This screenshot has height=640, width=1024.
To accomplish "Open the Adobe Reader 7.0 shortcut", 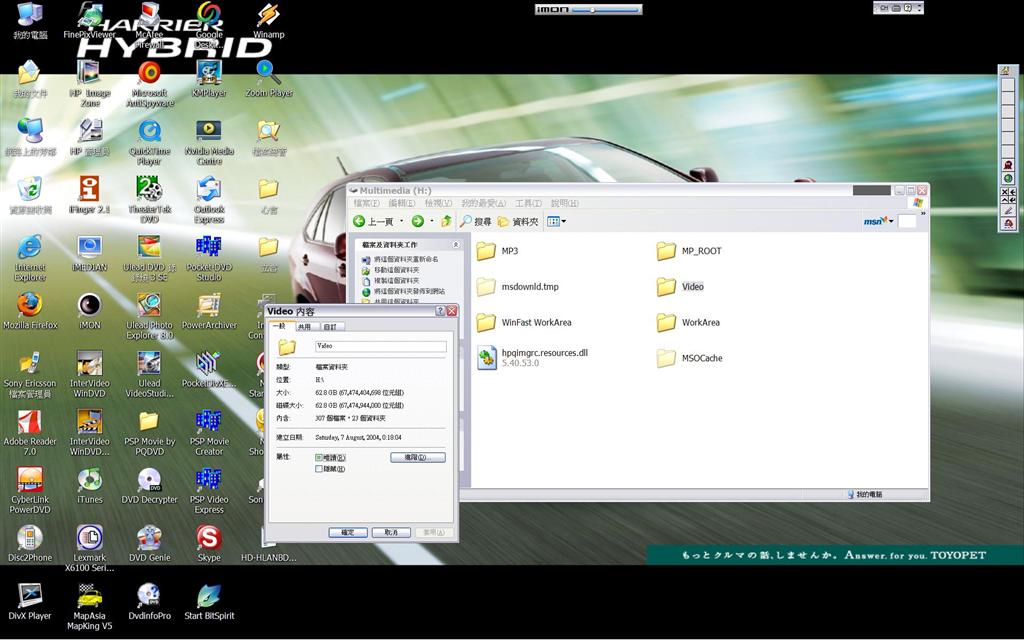I will 30,432.
